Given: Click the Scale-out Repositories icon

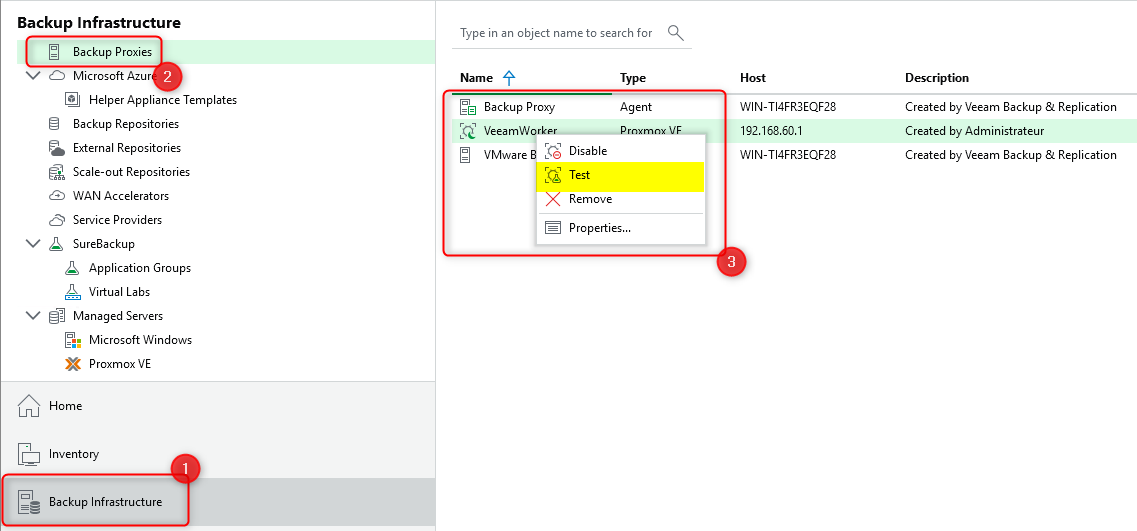Looking at the screenshot, I should tap(57, 172).
